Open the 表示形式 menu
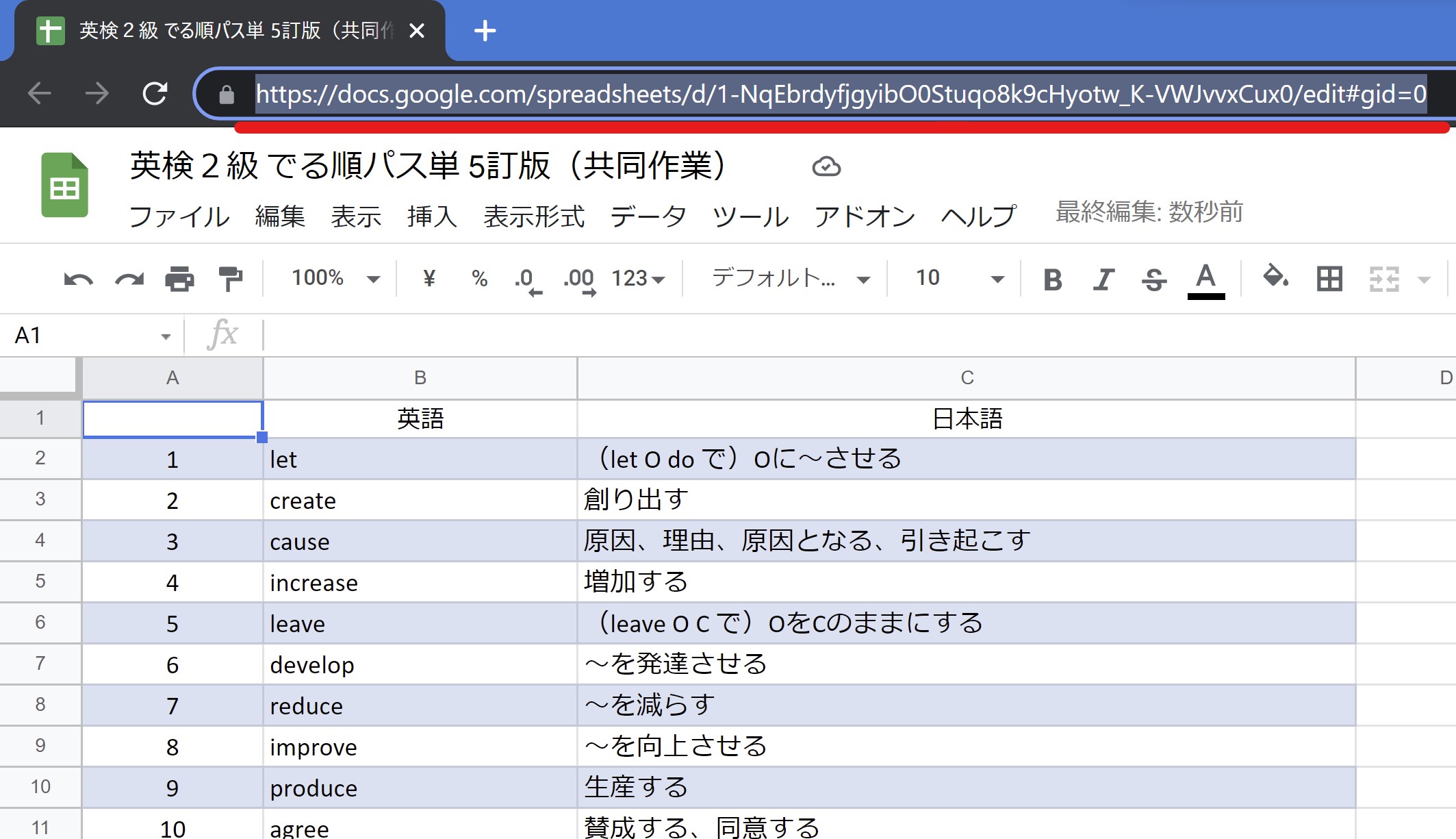Viewport: 1456px width, 839px height. (x=534, y=216)
